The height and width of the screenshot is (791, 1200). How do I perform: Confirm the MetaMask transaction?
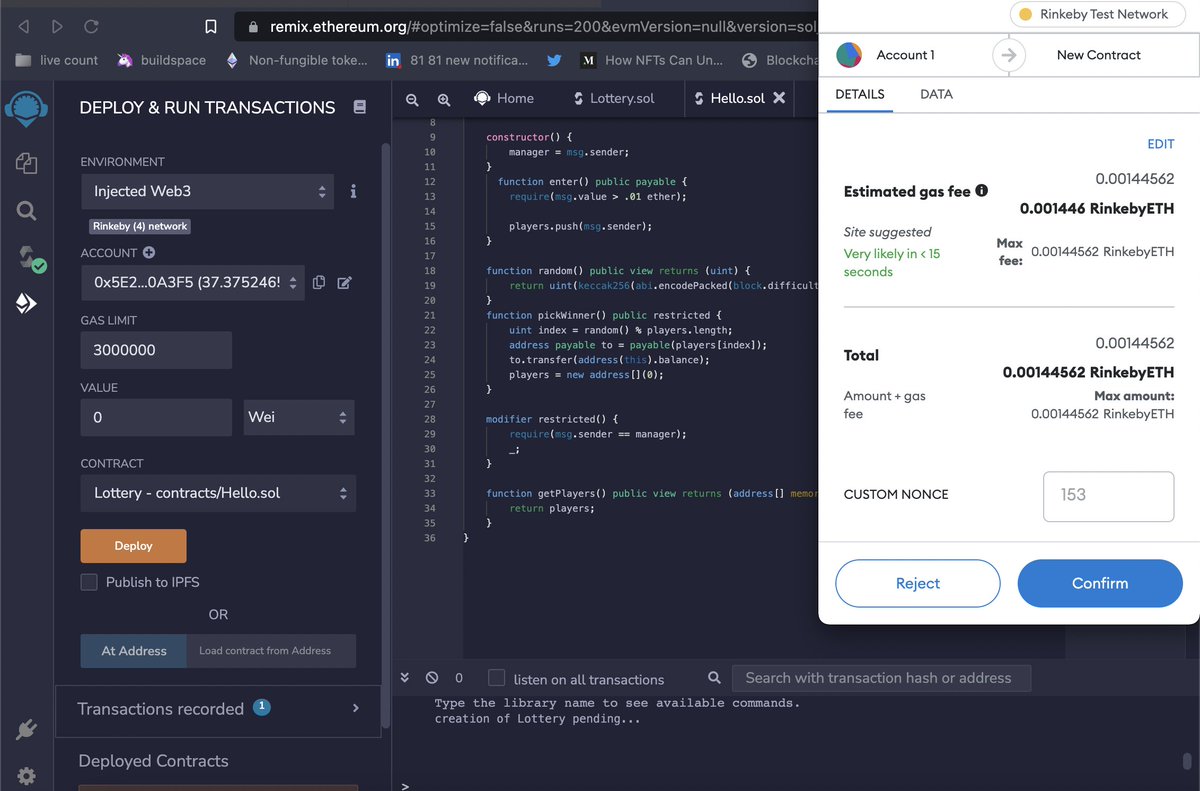pos(1100,583)
